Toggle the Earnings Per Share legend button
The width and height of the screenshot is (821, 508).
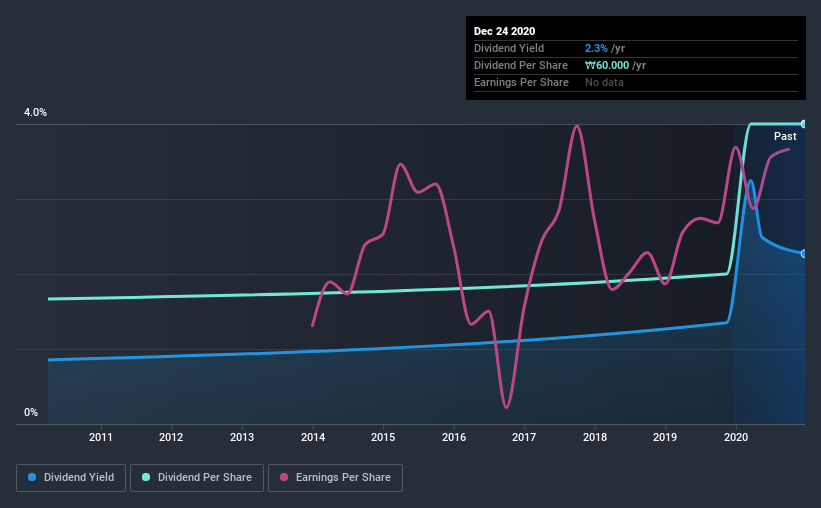click(335, 478)
